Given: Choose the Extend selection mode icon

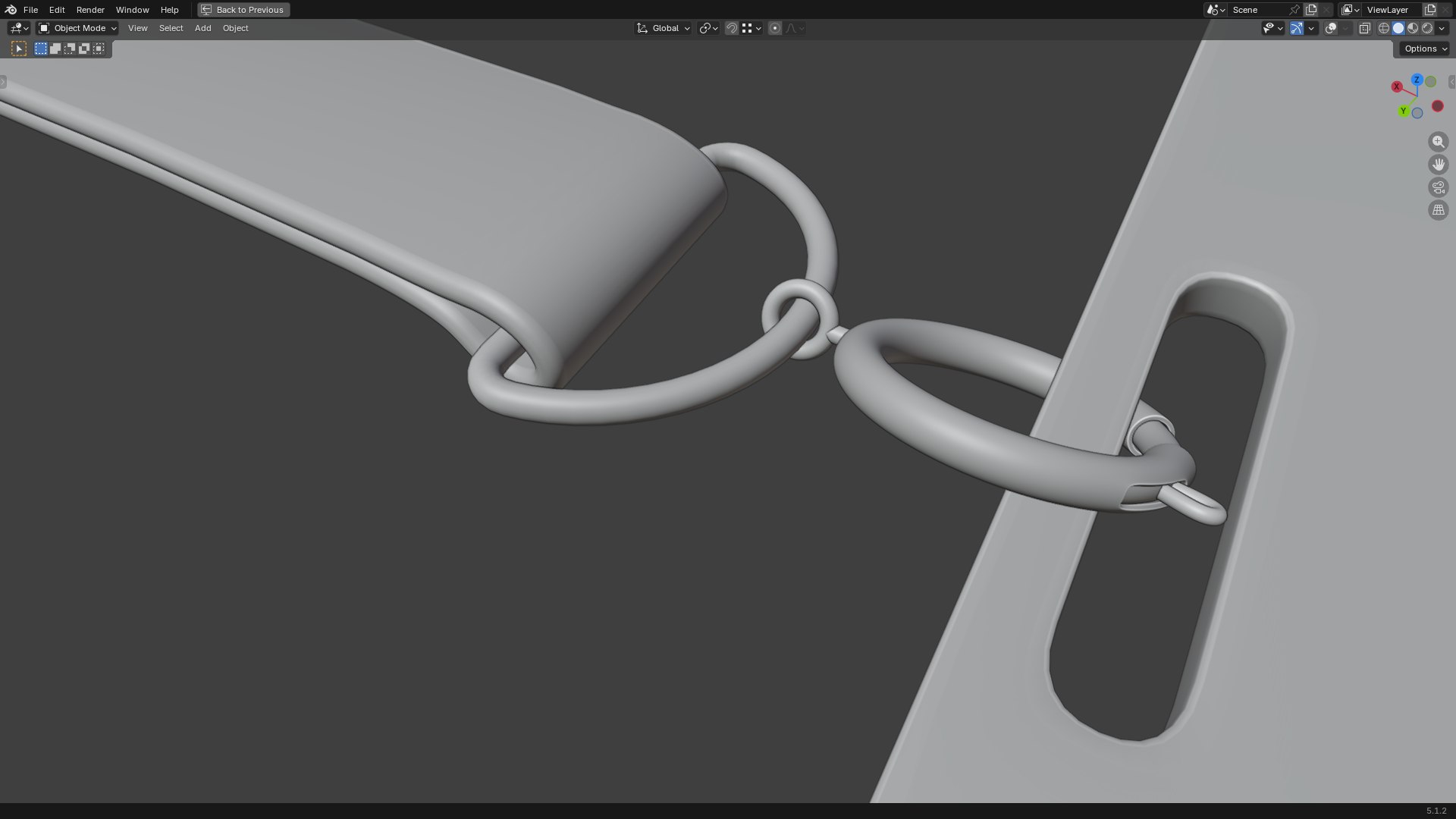Looking at the screenshot, I should point(55,49).
